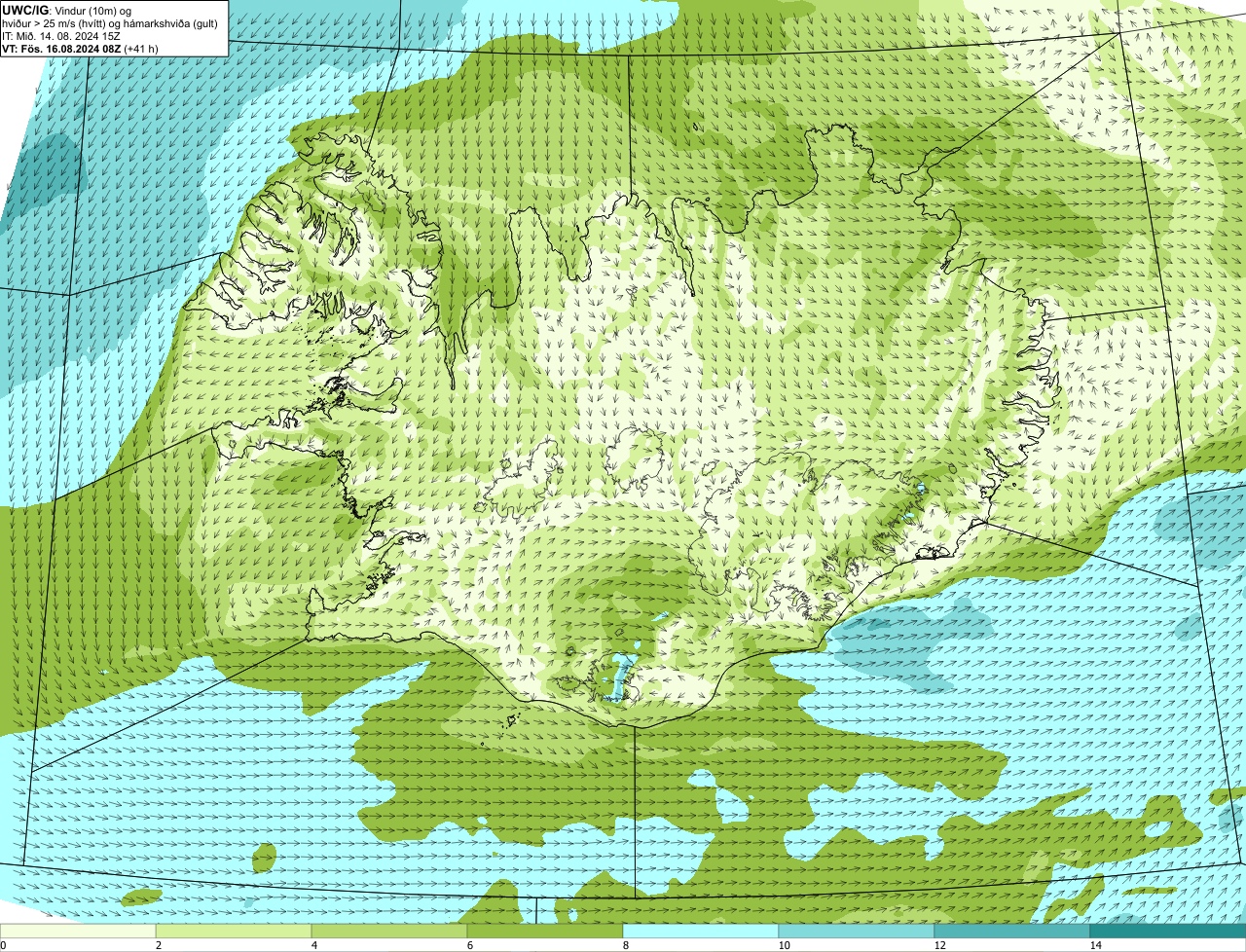
Task: Click the scale label "4"
Action: [313, 945]
